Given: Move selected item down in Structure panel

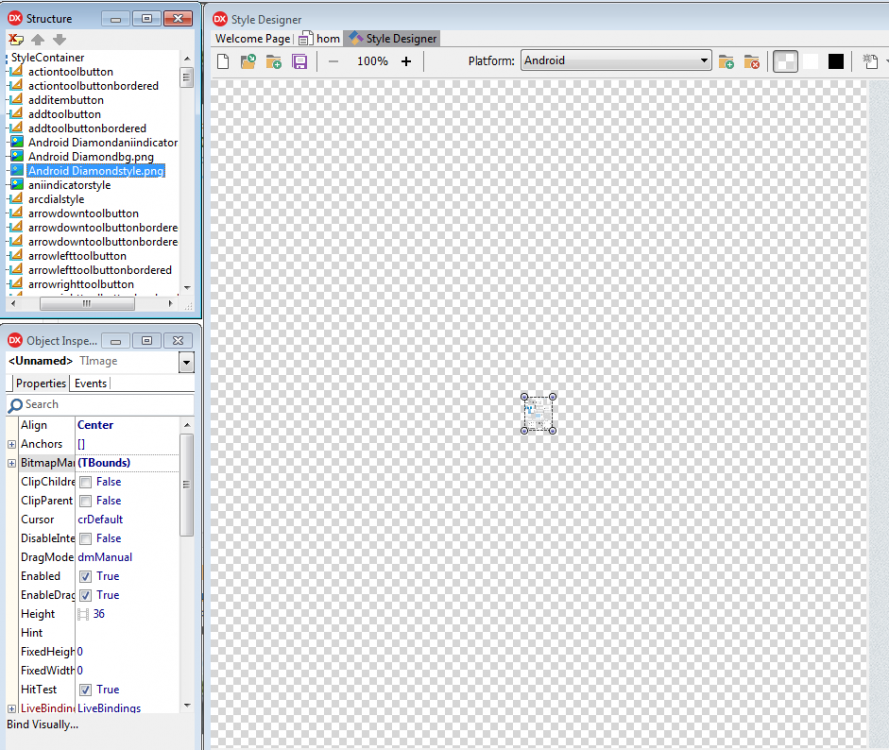Looking at the screenshot, I should click(x=60, y=39).
